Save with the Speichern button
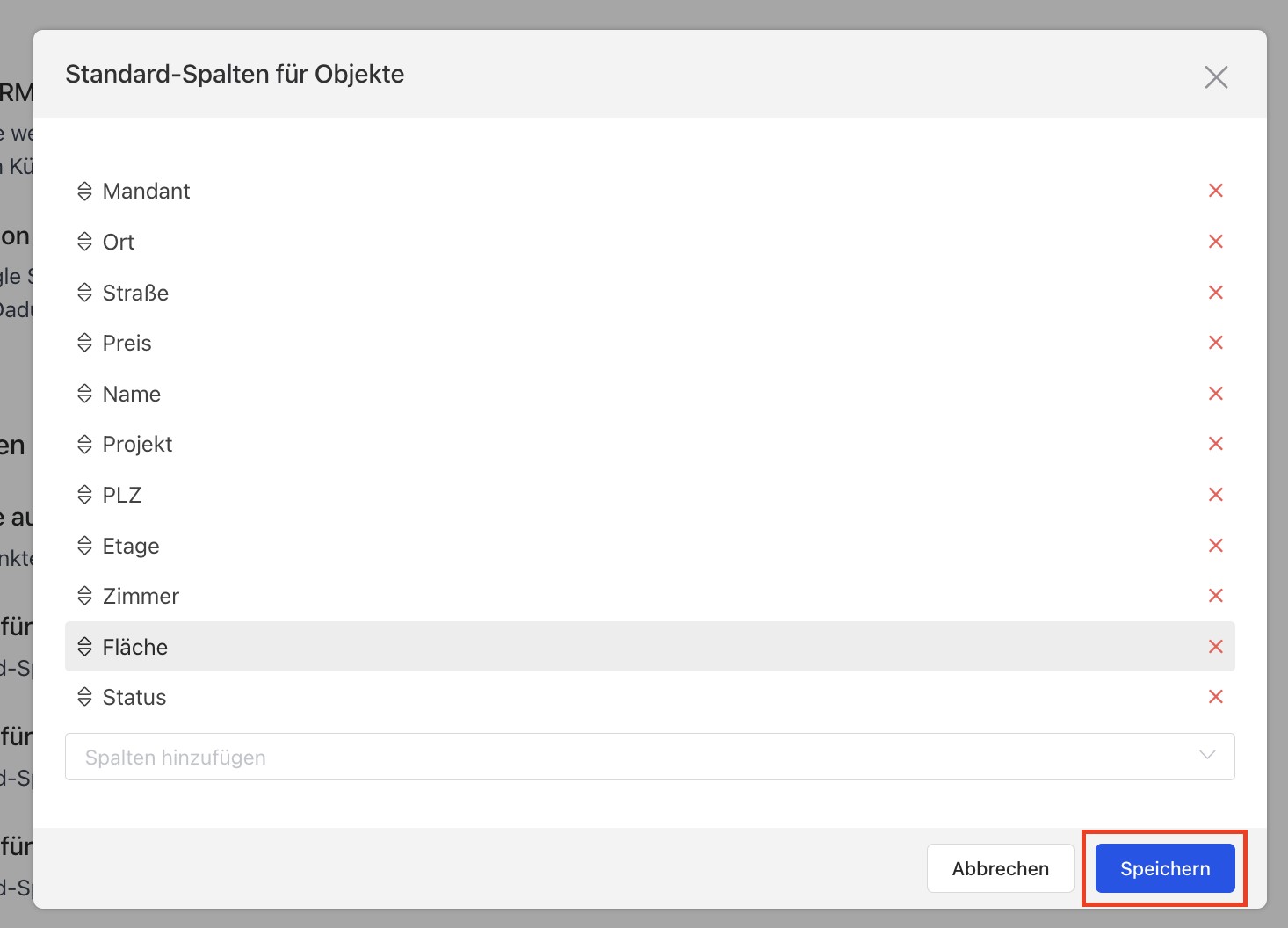Image resolution: width=1288 pixels, height=928 pixels. [1165, 868]
